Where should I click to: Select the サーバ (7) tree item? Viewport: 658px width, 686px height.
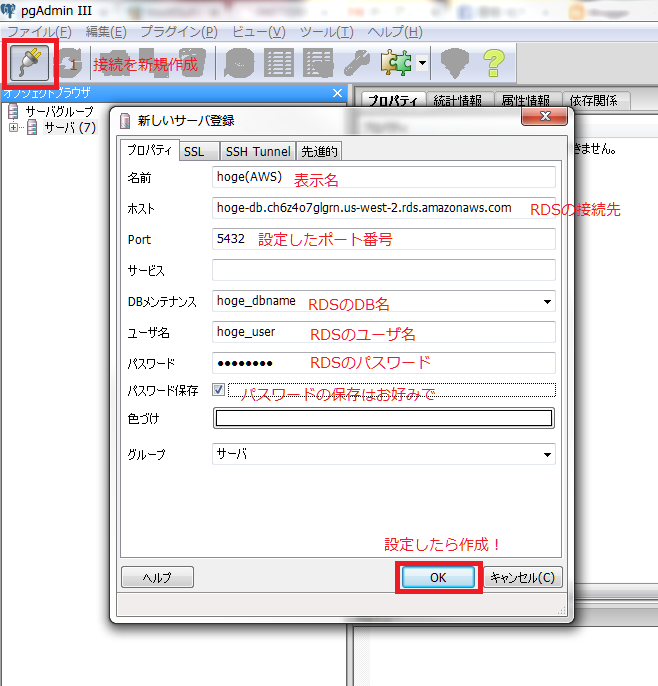tap(70, 127)
